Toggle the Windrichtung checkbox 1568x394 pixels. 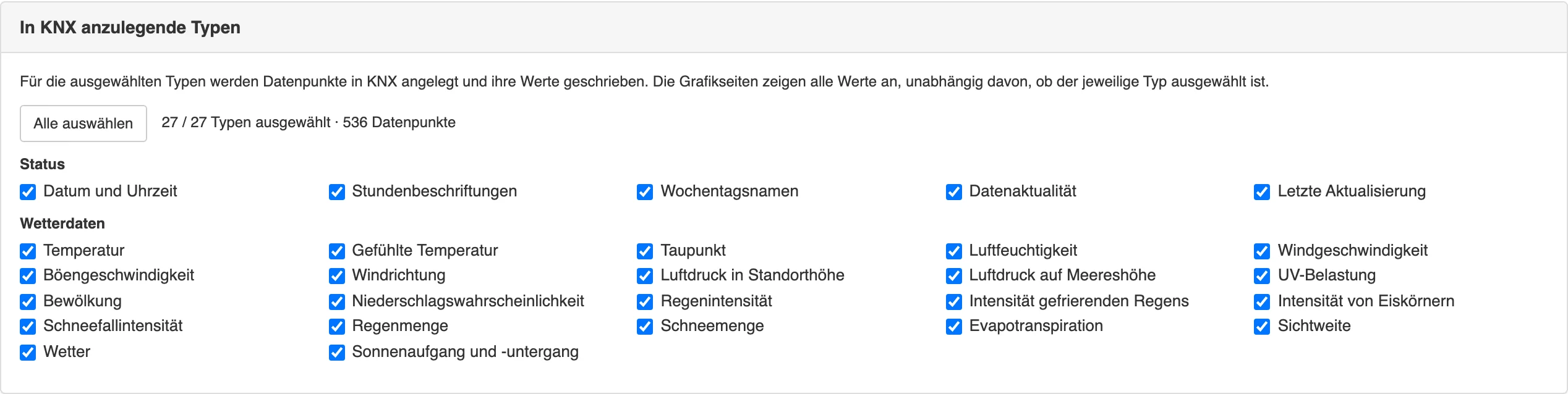336,276
